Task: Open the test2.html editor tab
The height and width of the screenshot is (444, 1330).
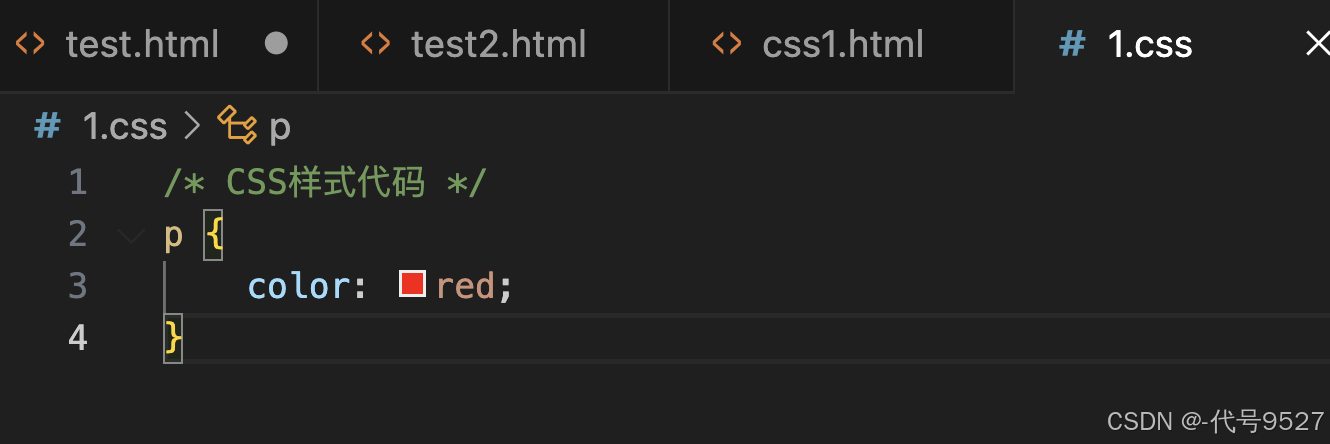Action: pyautogui.click(x=493, y=45)
